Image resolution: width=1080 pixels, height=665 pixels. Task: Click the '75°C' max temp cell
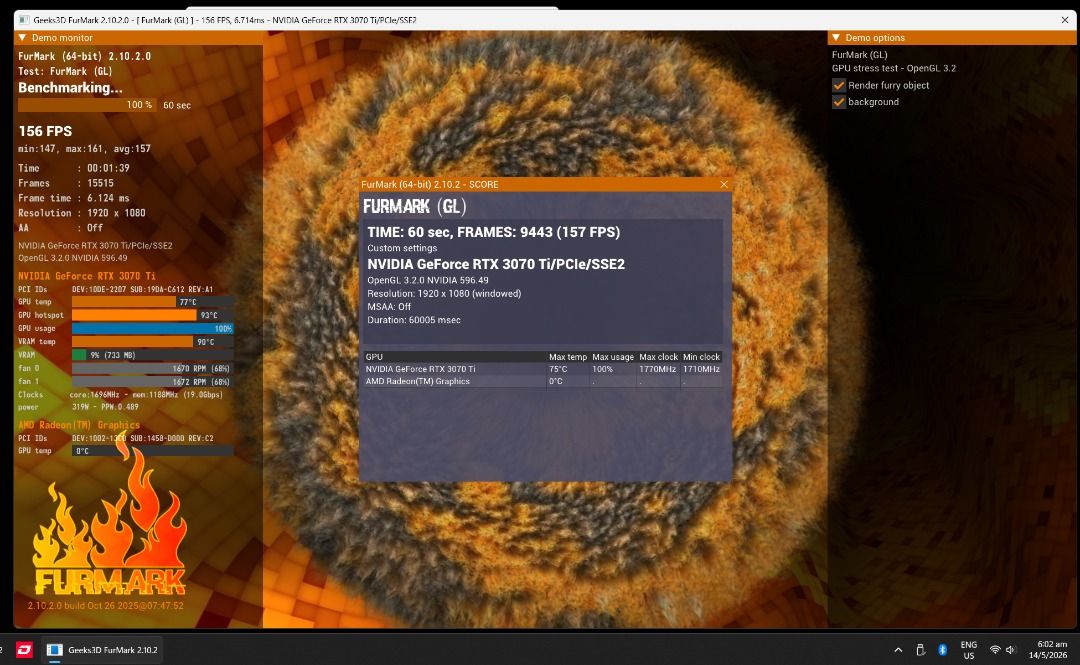pyautogui.click(x=558, y=369)
